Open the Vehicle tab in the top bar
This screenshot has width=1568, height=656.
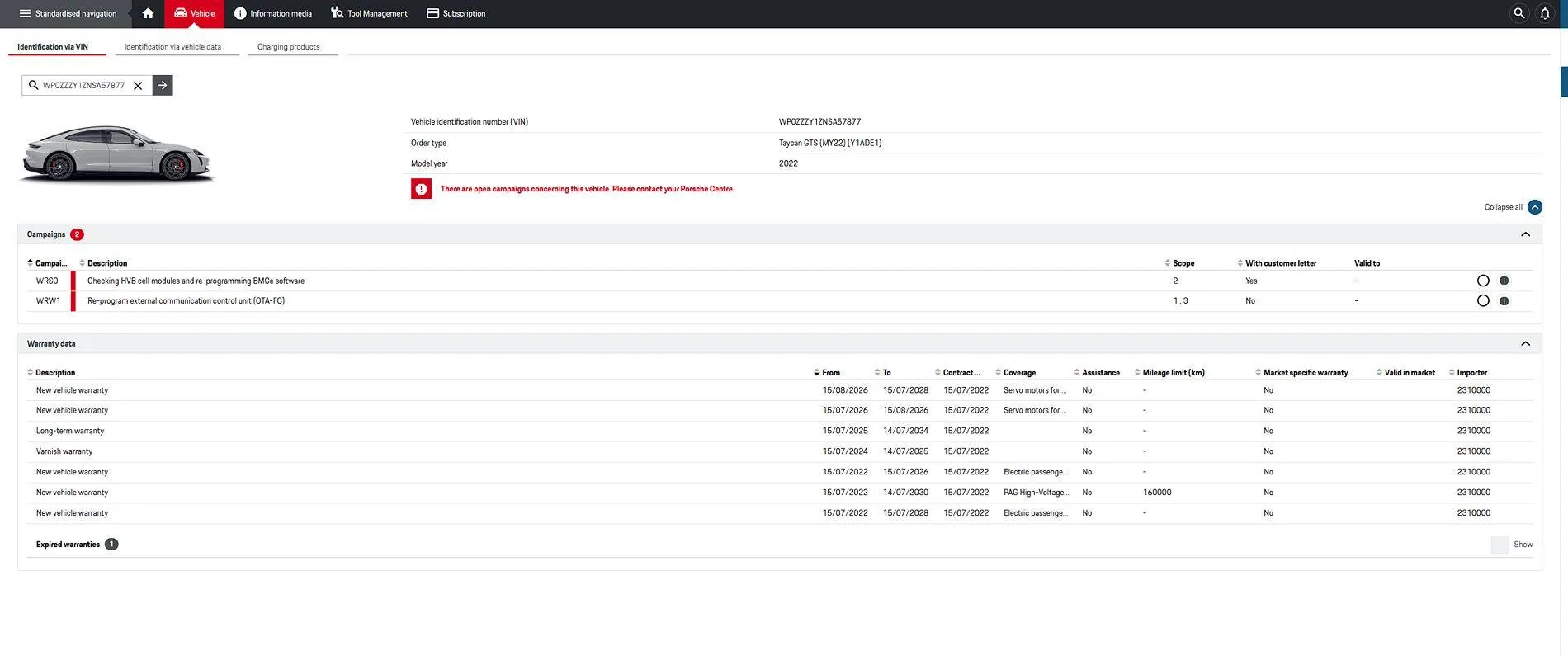195,13
